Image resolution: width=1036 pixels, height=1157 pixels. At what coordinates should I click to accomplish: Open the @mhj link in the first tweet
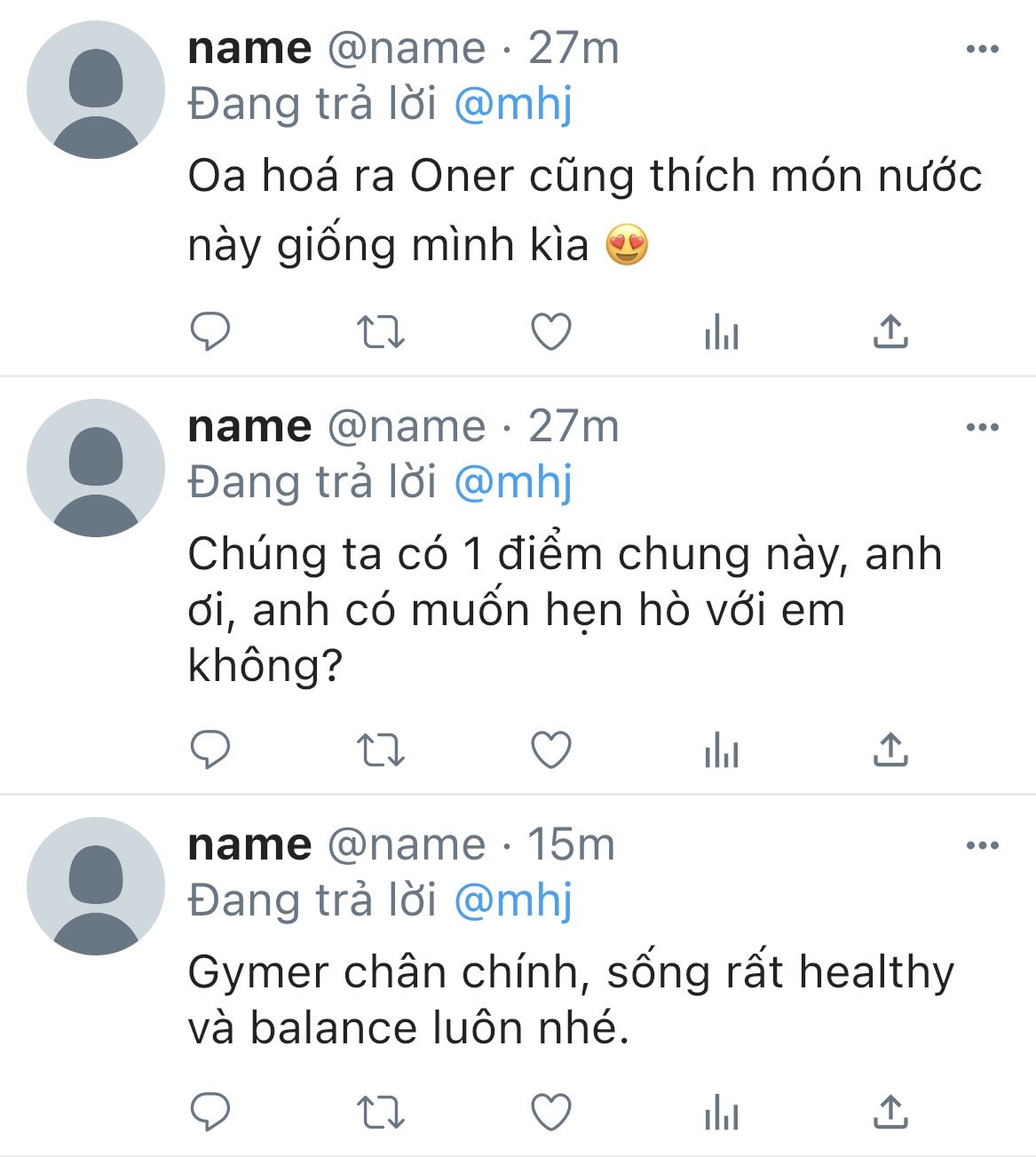click(513, 105)
